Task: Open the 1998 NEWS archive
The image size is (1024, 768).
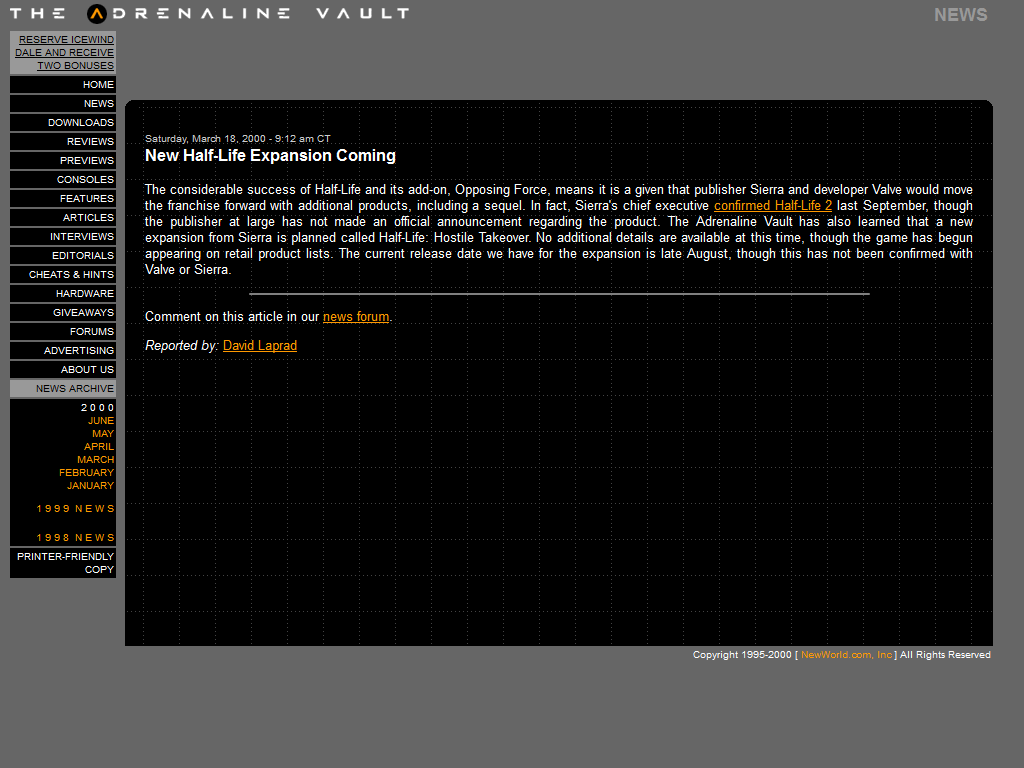Action: 75,537
